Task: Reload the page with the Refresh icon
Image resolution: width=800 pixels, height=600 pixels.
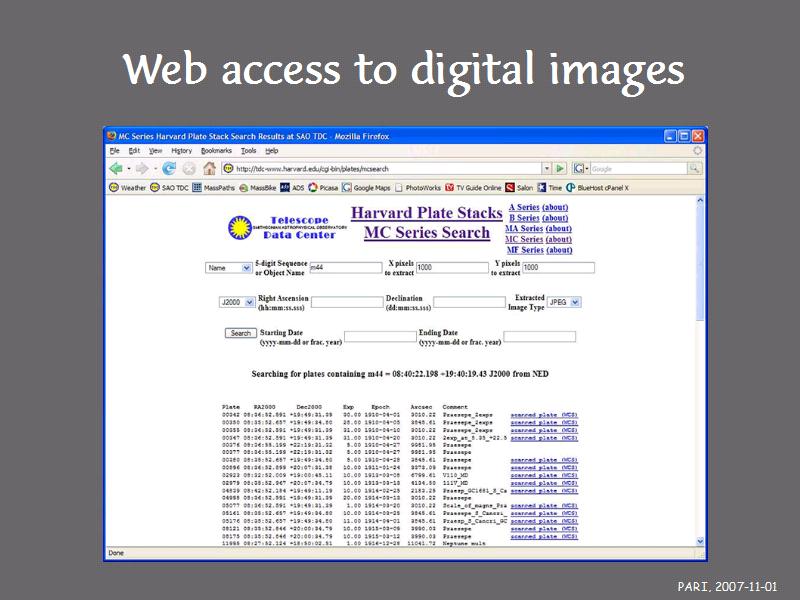Action: (169, 168)
